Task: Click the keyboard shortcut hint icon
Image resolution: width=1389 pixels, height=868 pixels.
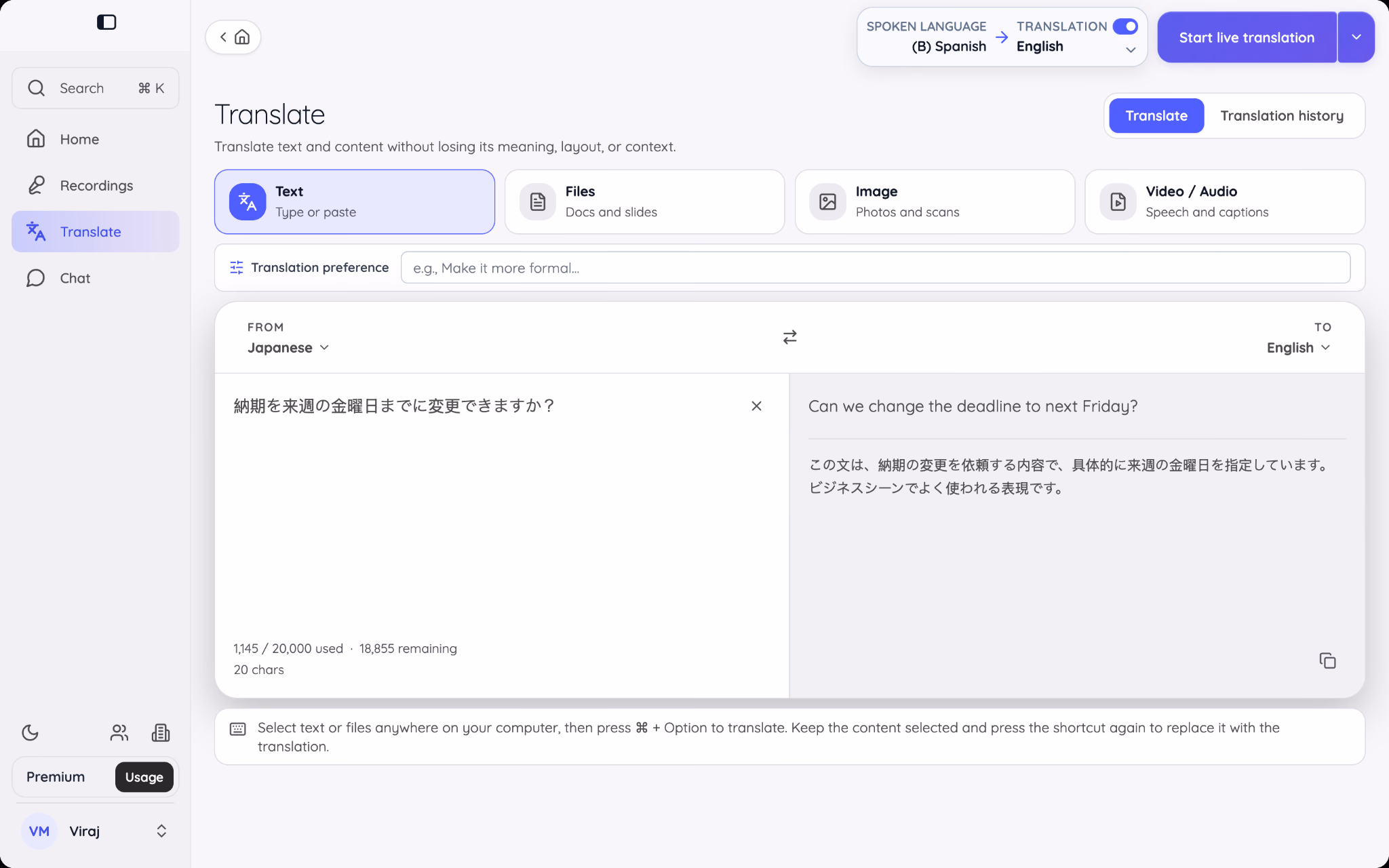Action: 237,729
